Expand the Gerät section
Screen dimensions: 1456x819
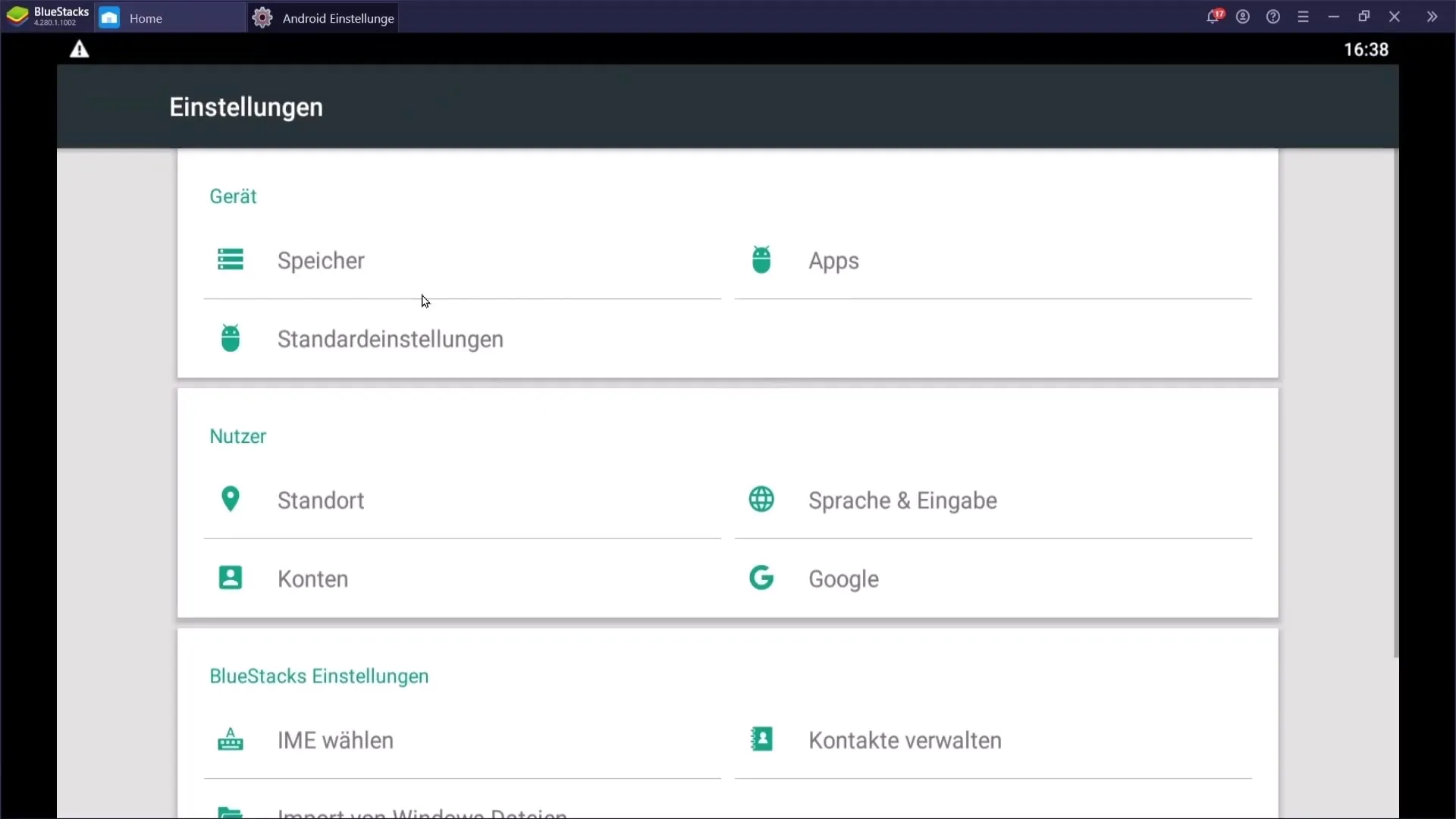point(233,196)
